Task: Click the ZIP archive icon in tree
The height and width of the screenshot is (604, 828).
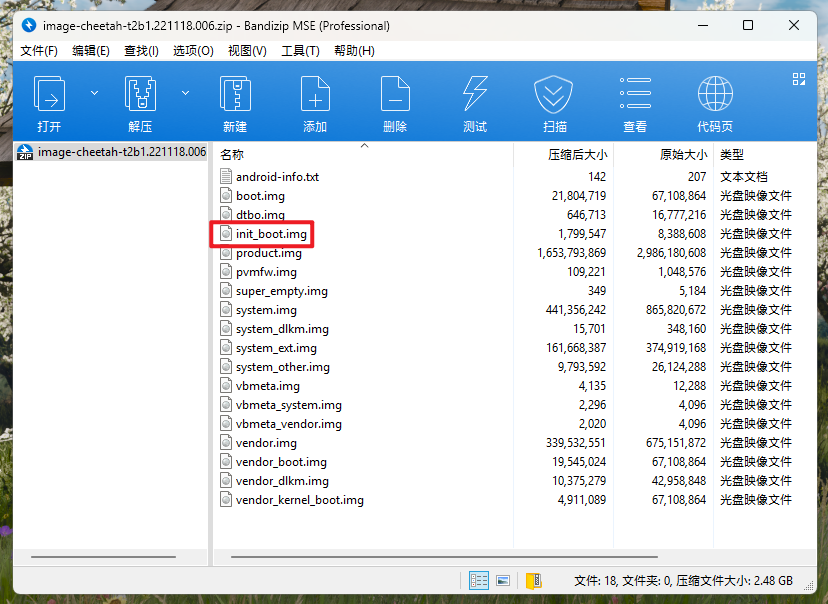Action: (x=25, y=152)
